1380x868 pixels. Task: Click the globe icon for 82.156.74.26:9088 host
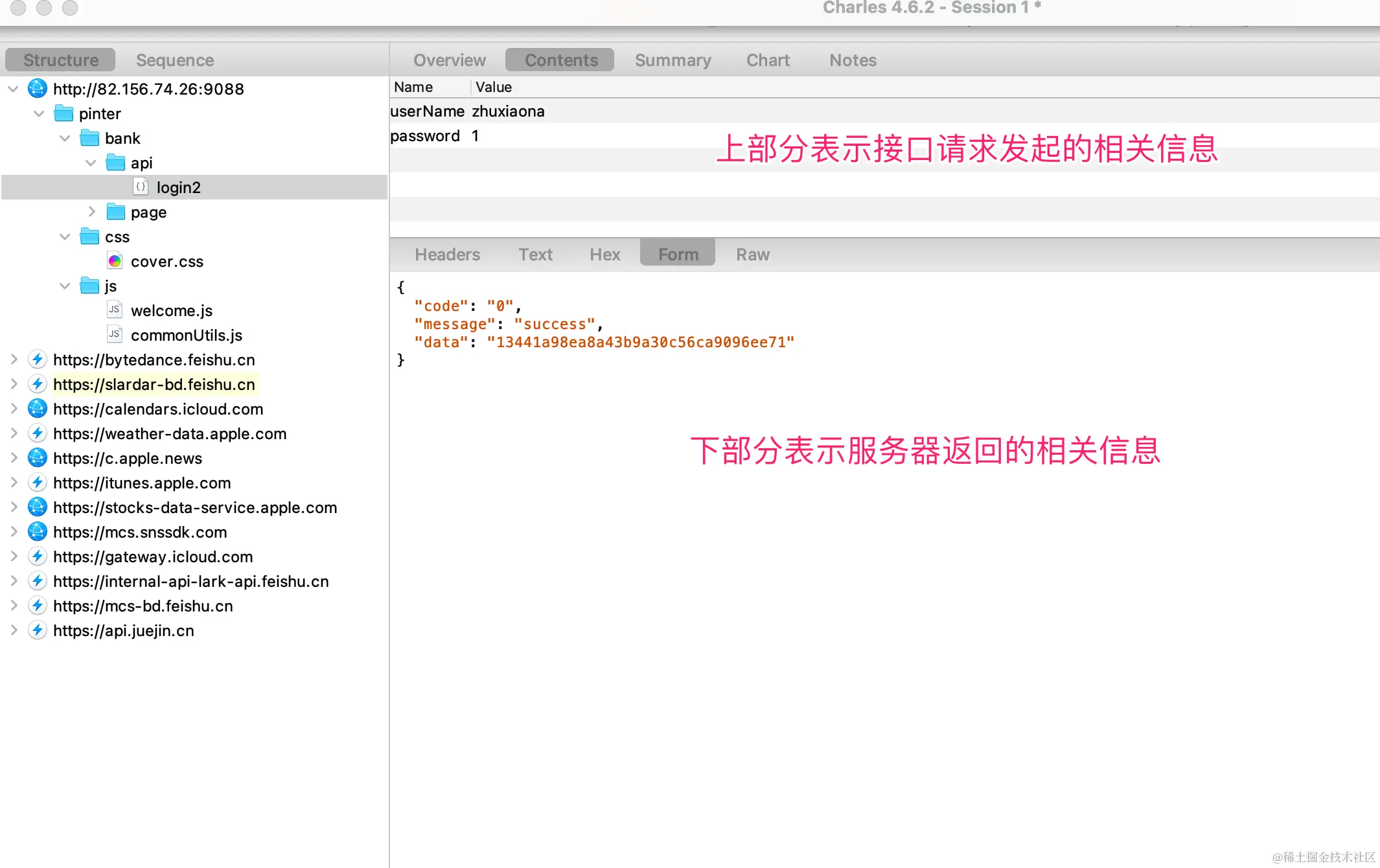coord(38,89)
